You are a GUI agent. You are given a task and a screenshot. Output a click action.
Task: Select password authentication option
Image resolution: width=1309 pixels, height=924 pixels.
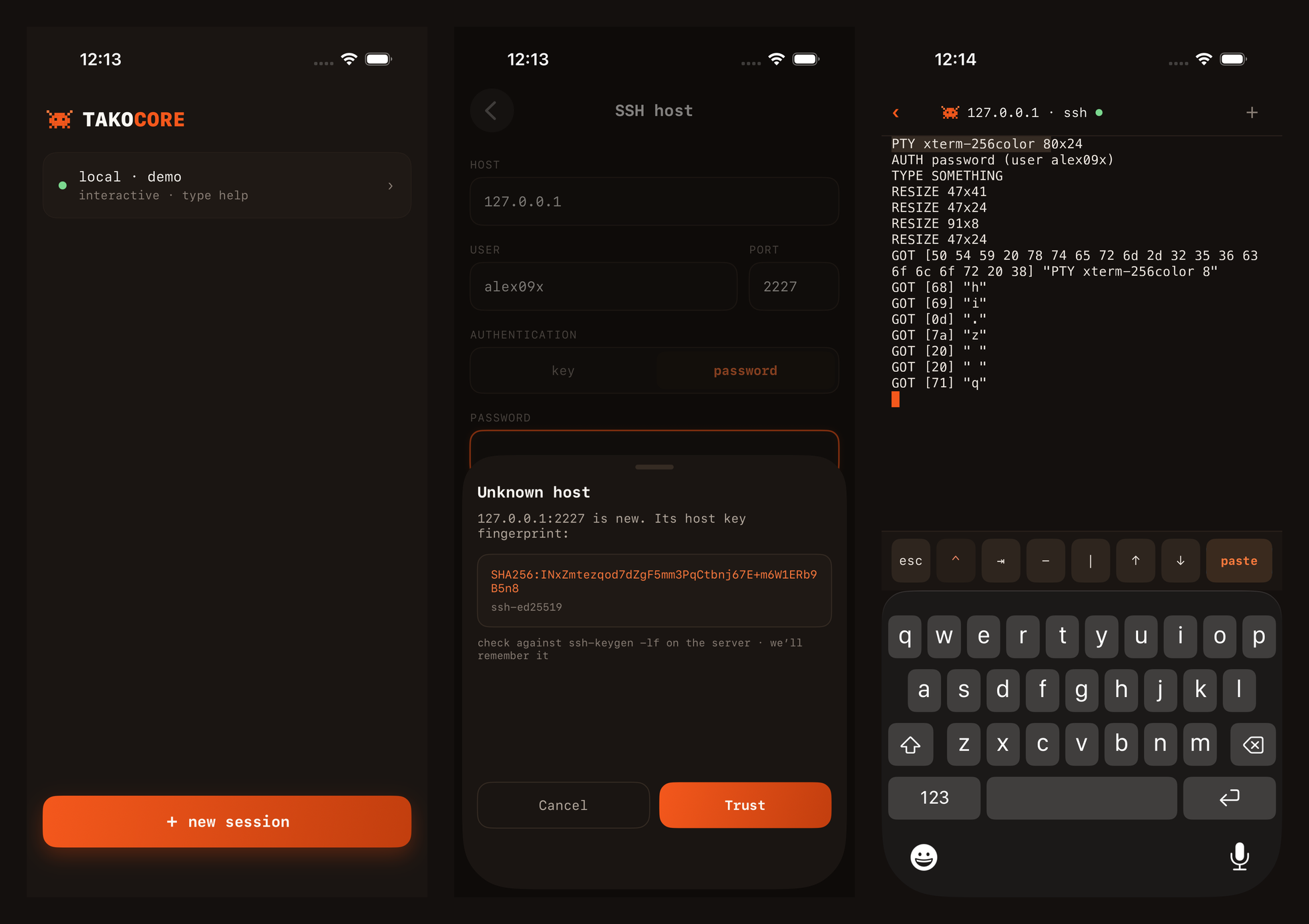745,371
